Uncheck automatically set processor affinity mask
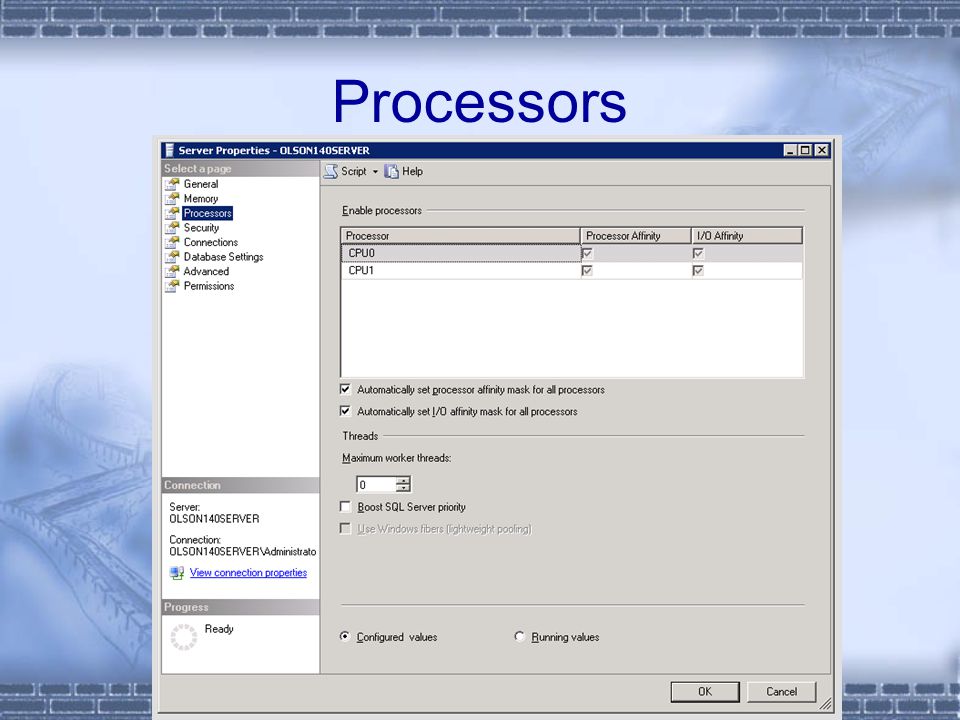The image size is (960, 720). pos(345,389)
